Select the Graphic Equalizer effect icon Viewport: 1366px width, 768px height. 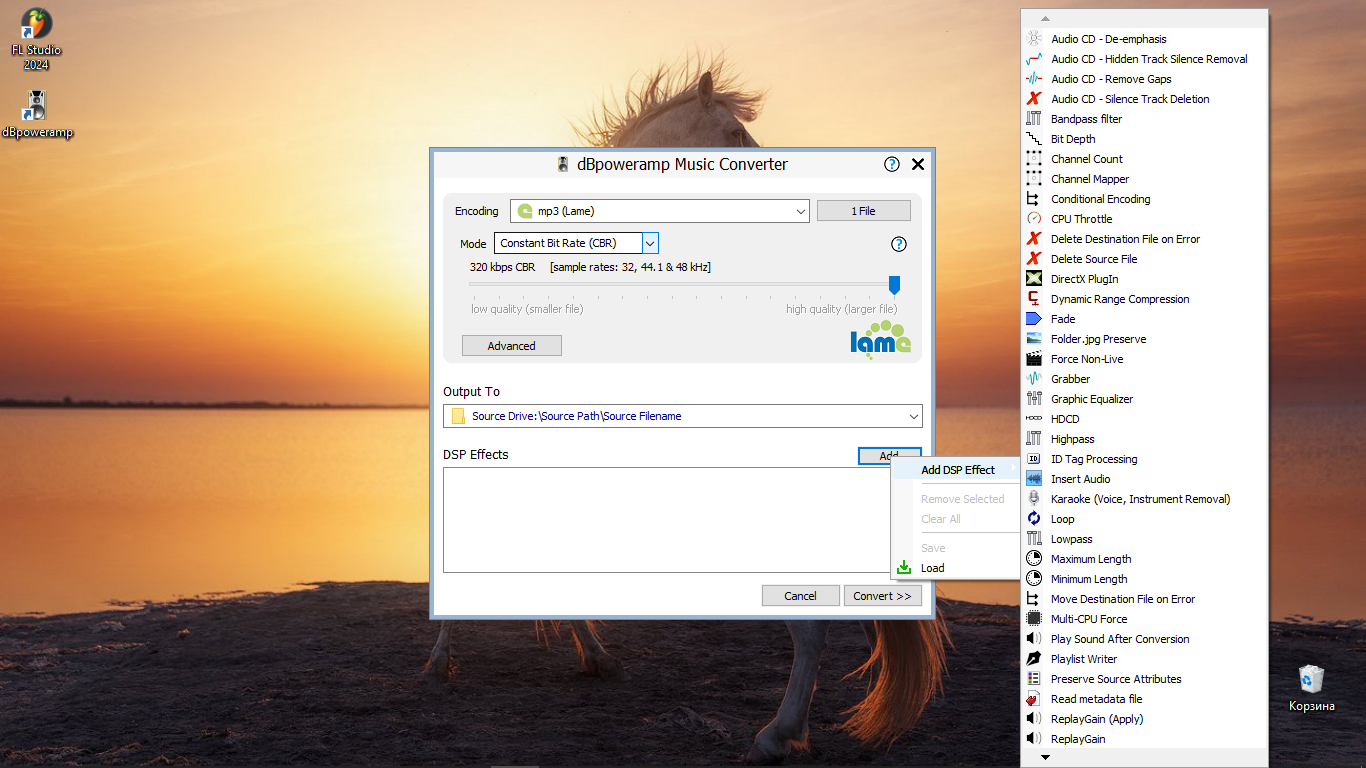pyautogui.click(x=1034, y=399)
